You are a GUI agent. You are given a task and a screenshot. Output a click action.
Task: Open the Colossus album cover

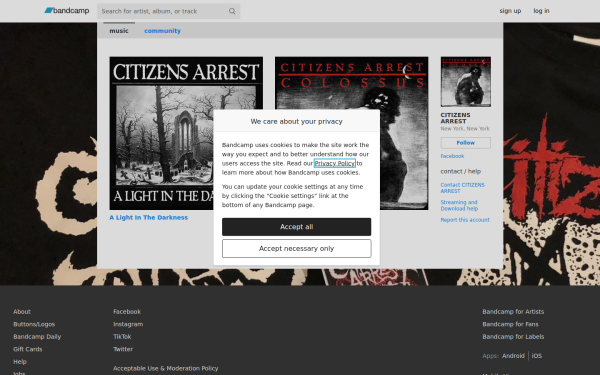352,133
